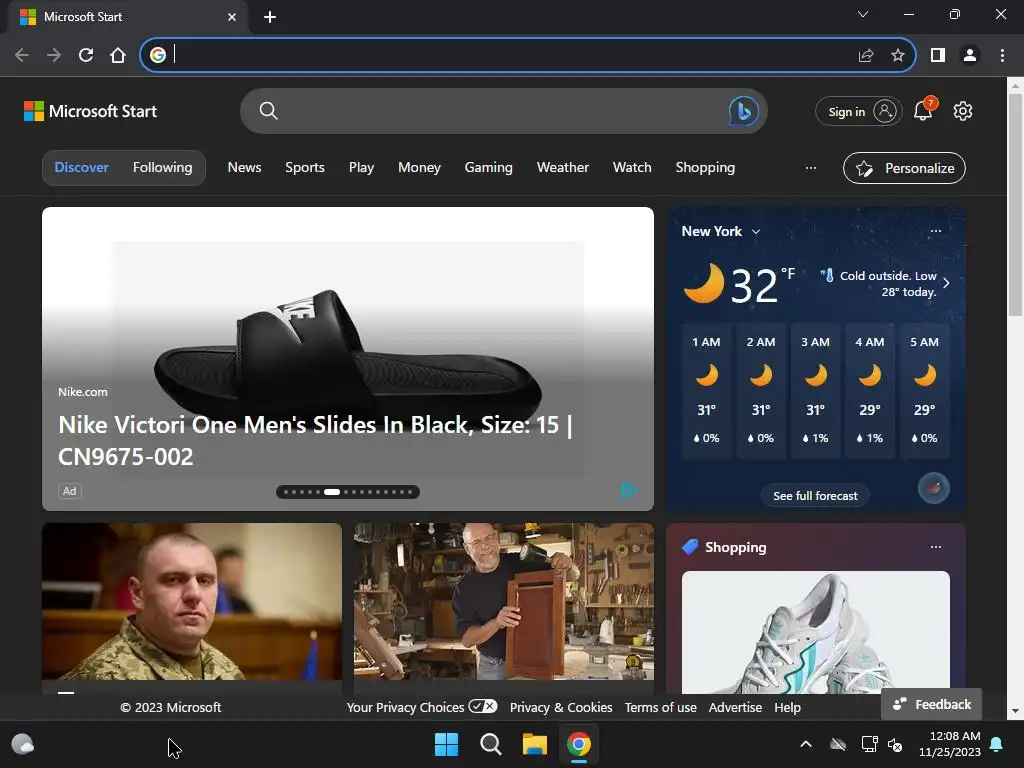The height and width of the screenshot is (768, 1024).
Task: Click the Microsoft Start logo
Action: click(90, 111)
